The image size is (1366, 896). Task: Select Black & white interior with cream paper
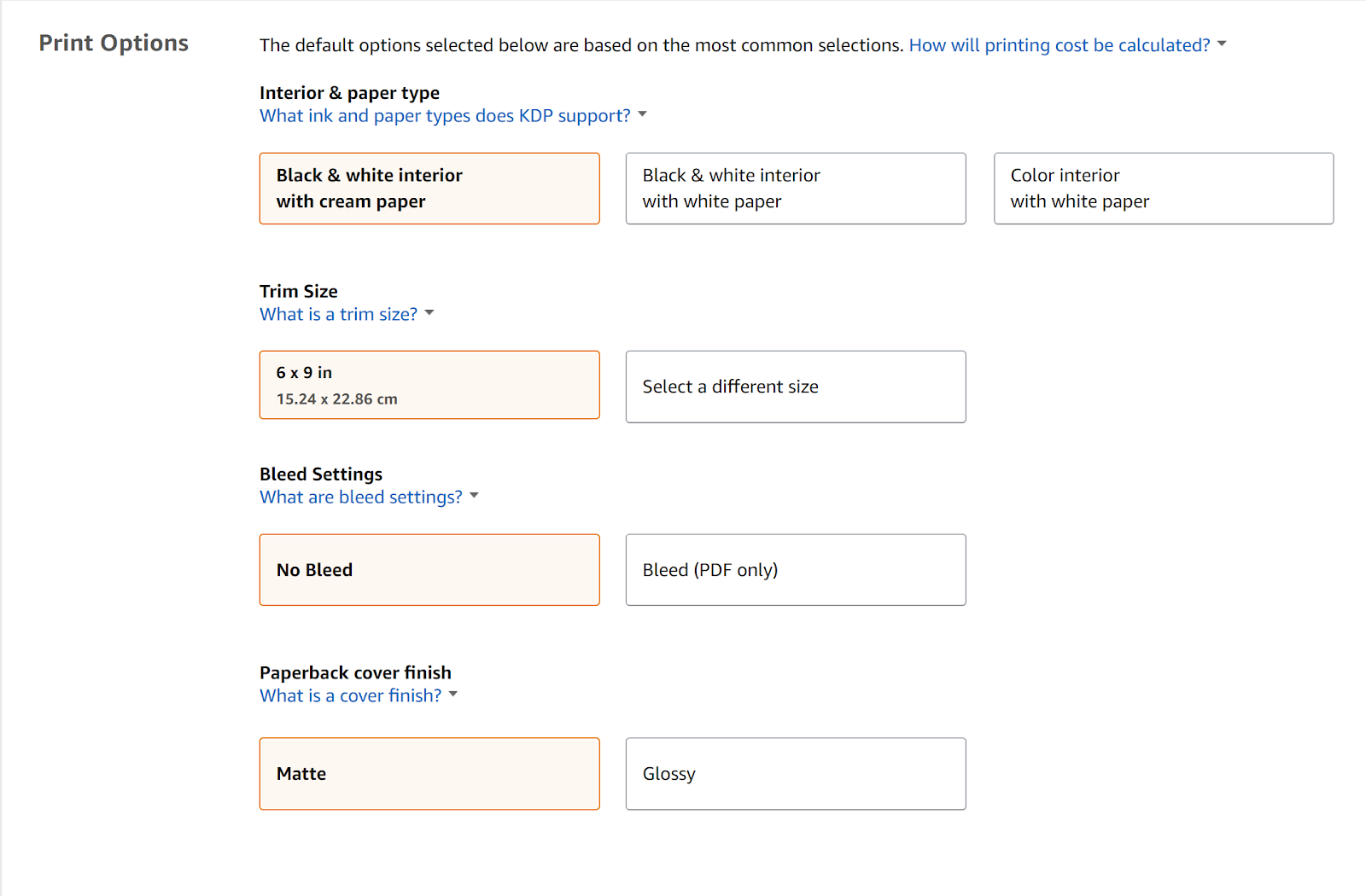pyautogui.click(x=429, y=189)
